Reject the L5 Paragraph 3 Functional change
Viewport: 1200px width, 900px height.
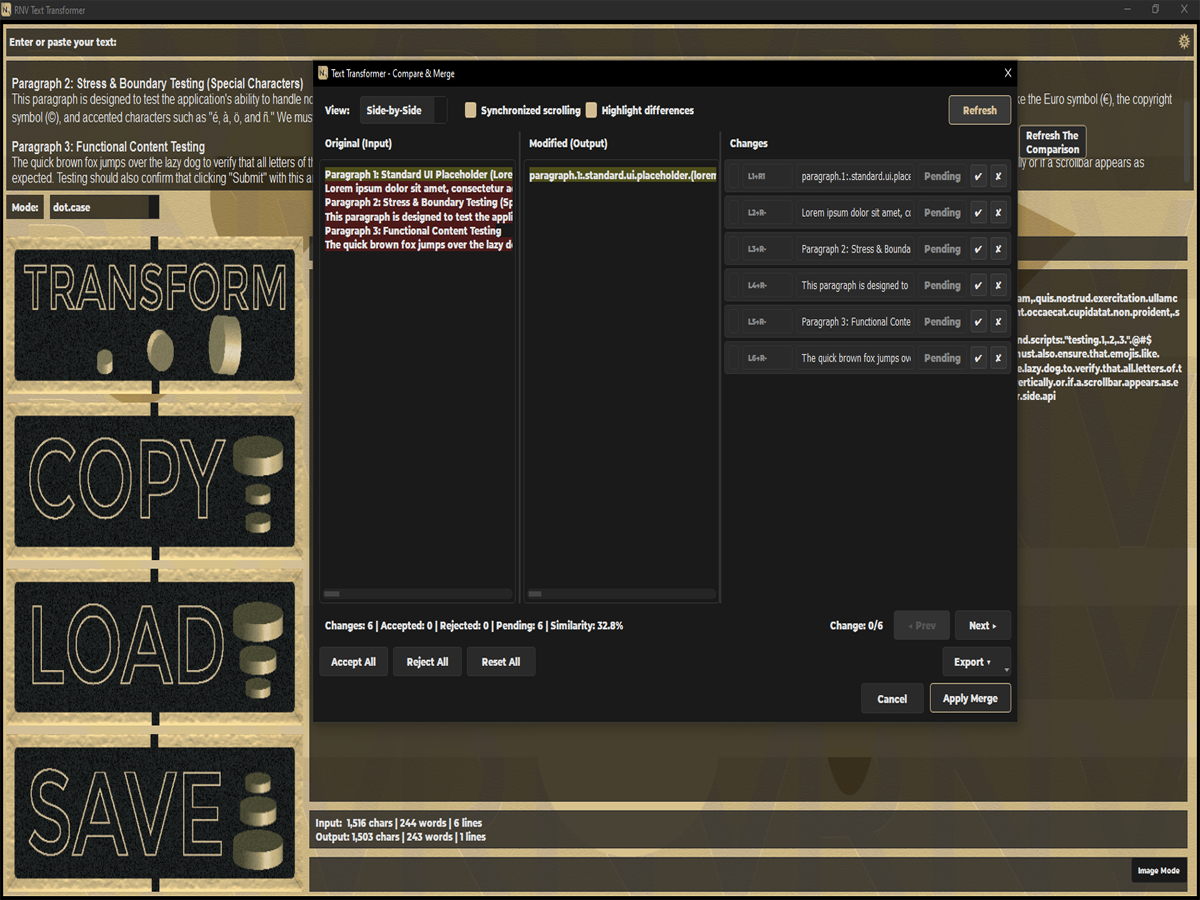click(x=998, y=322)
